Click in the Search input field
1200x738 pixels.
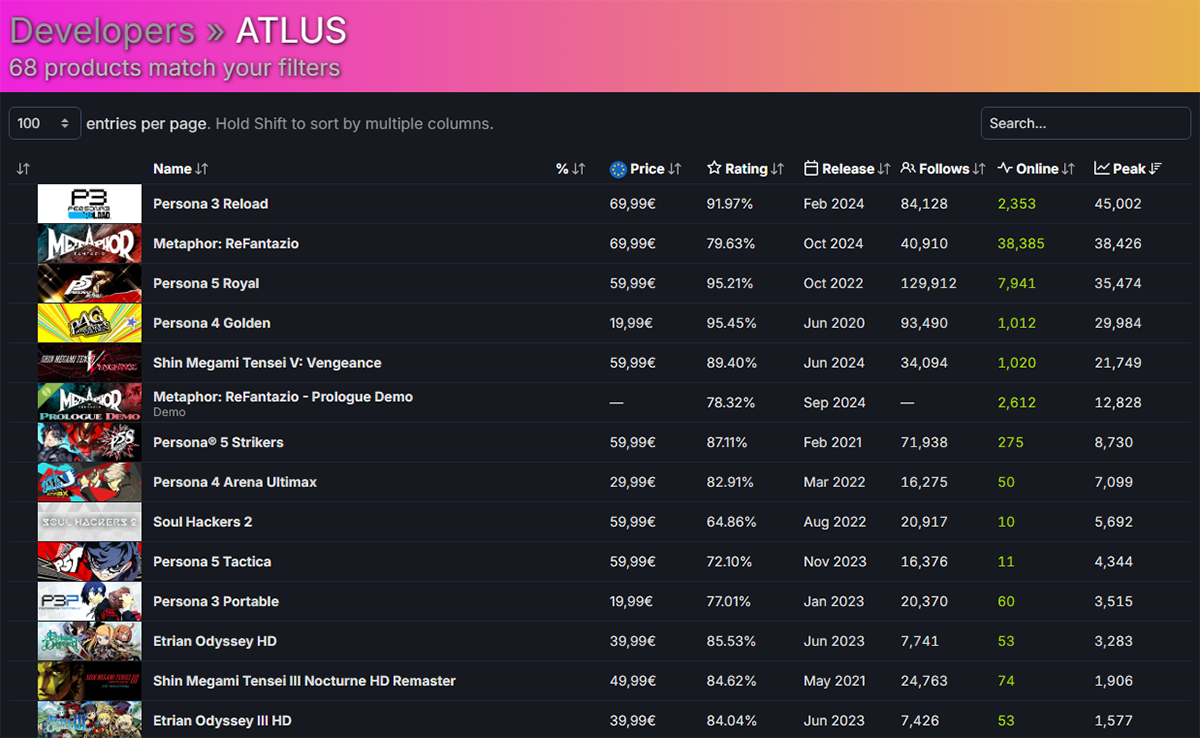point(1085,124)
